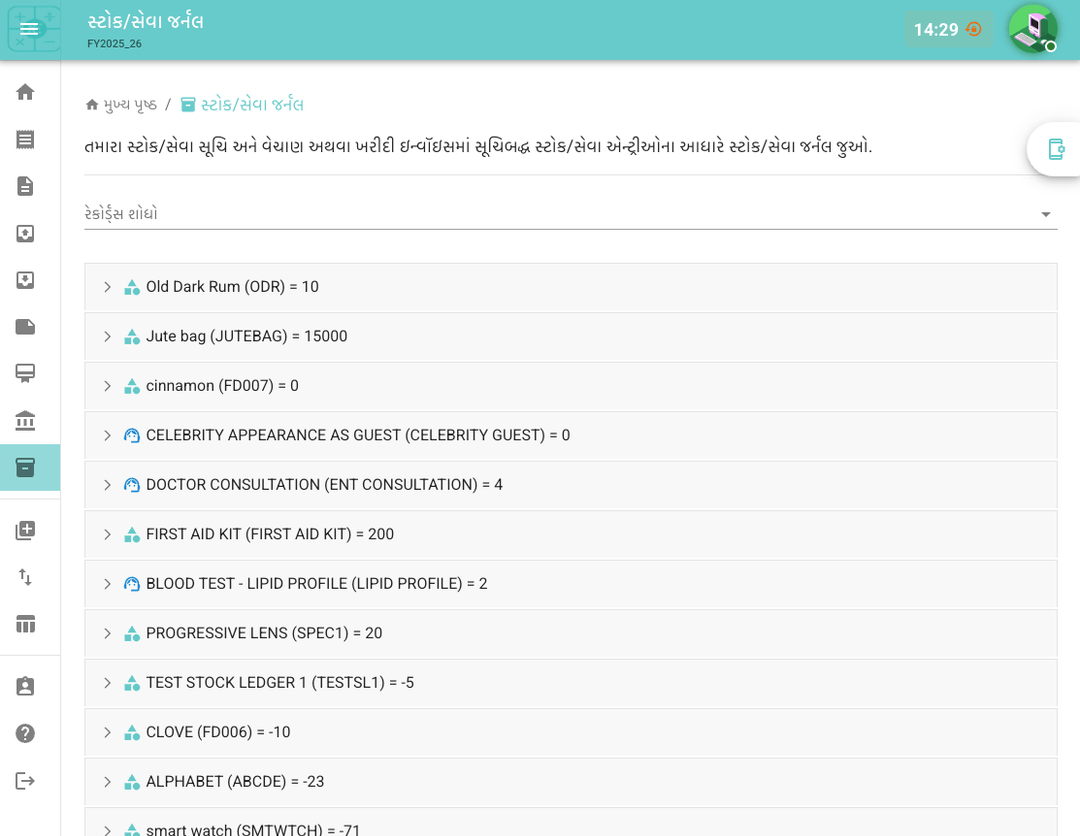Click the swap arrows sidebar icon

25,577
